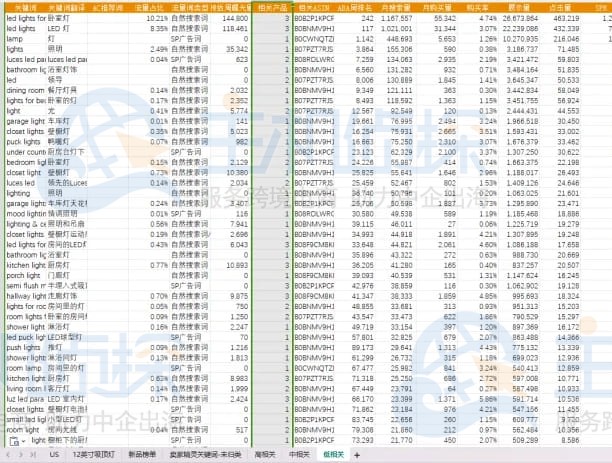
Task: Select the 相关产品 column header cell
Action: pos(272,7)
